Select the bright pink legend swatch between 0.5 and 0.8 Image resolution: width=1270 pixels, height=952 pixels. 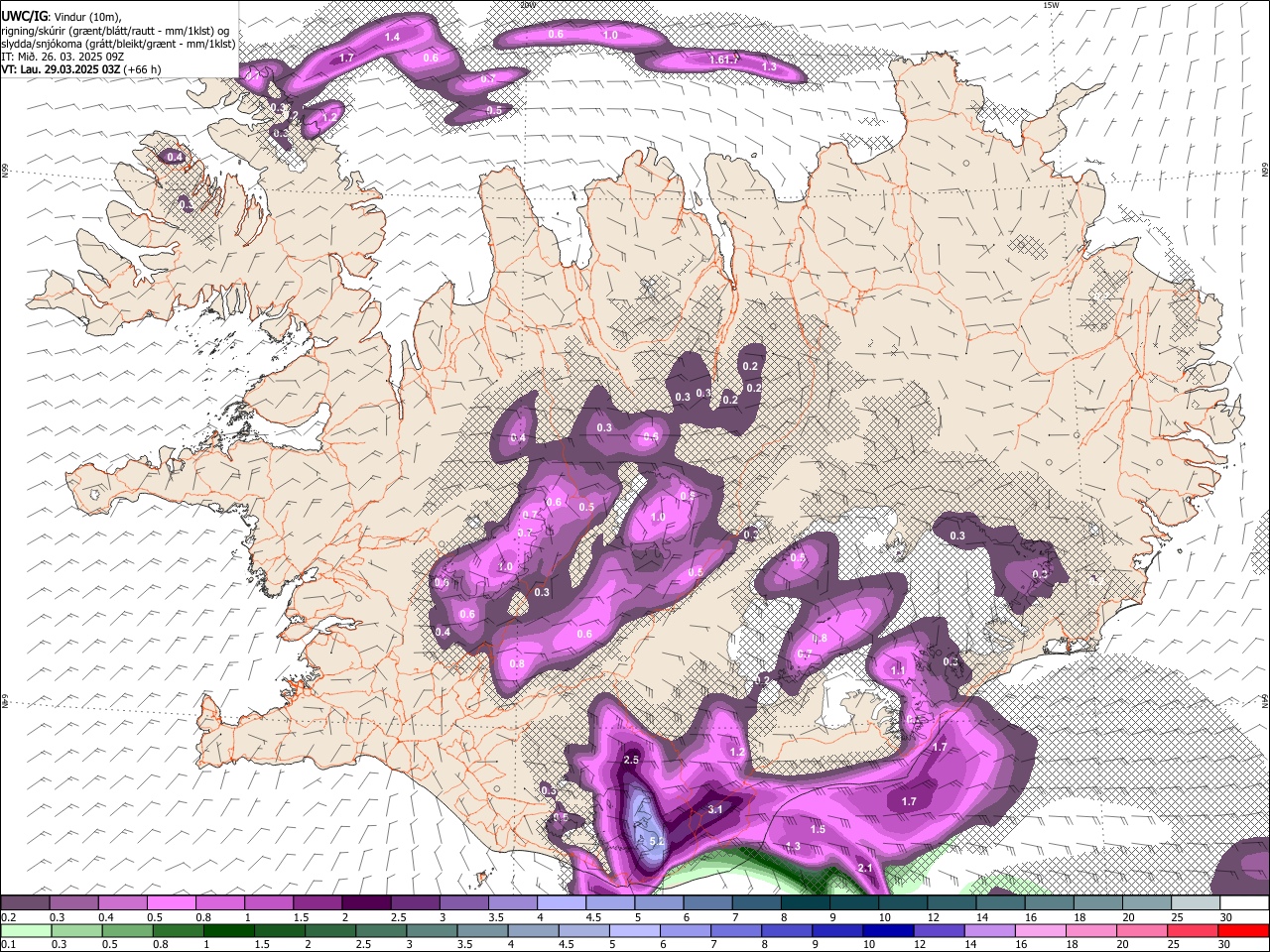pos(172,903)
